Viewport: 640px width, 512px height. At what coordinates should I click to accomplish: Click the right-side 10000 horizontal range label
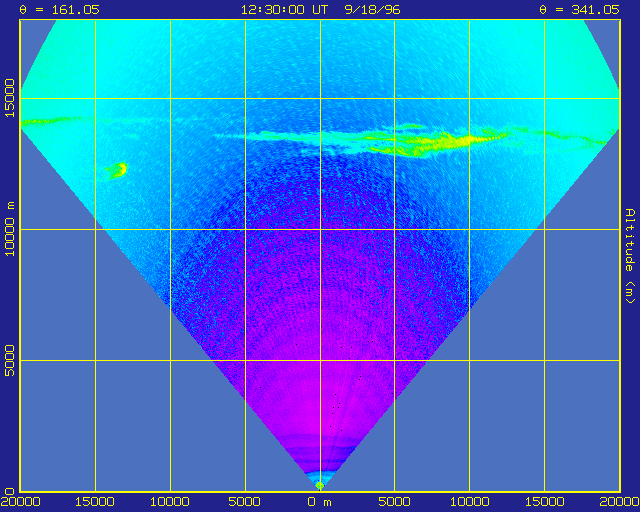[x=469, y=502]
